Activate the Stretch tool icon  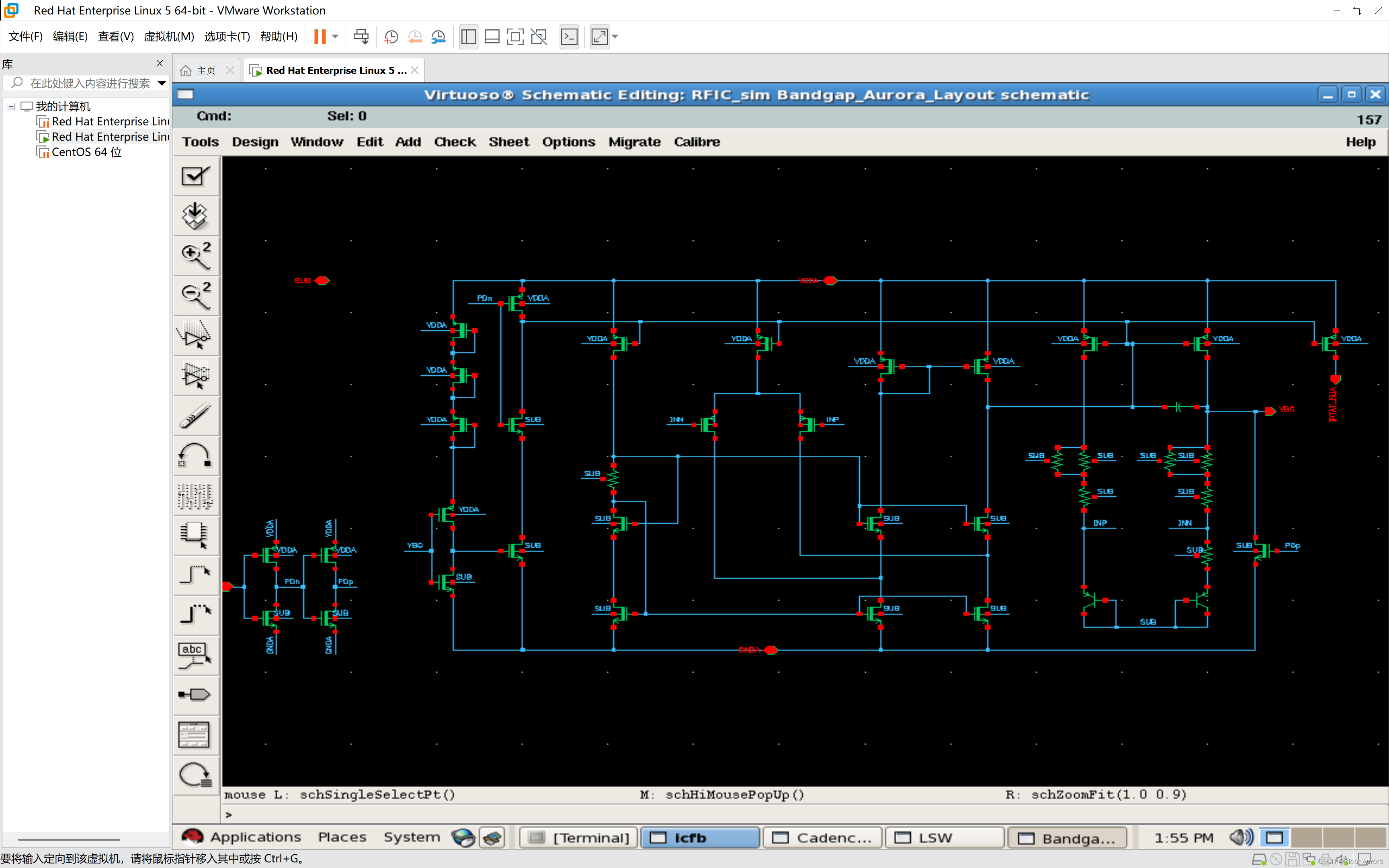[195, 335]
